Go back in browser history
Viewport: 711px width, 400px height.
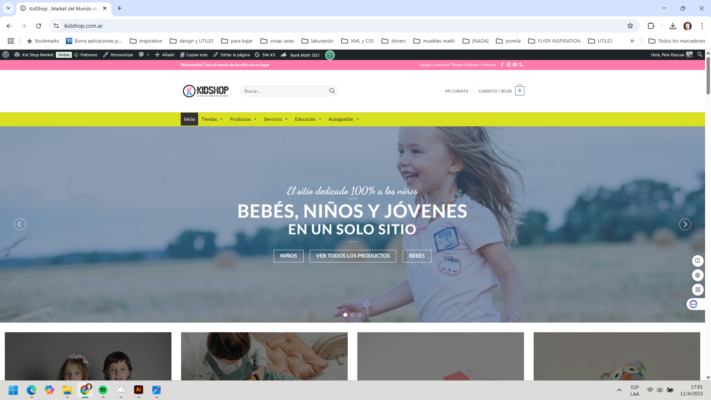pyautogui.click(x=9, y=26)
